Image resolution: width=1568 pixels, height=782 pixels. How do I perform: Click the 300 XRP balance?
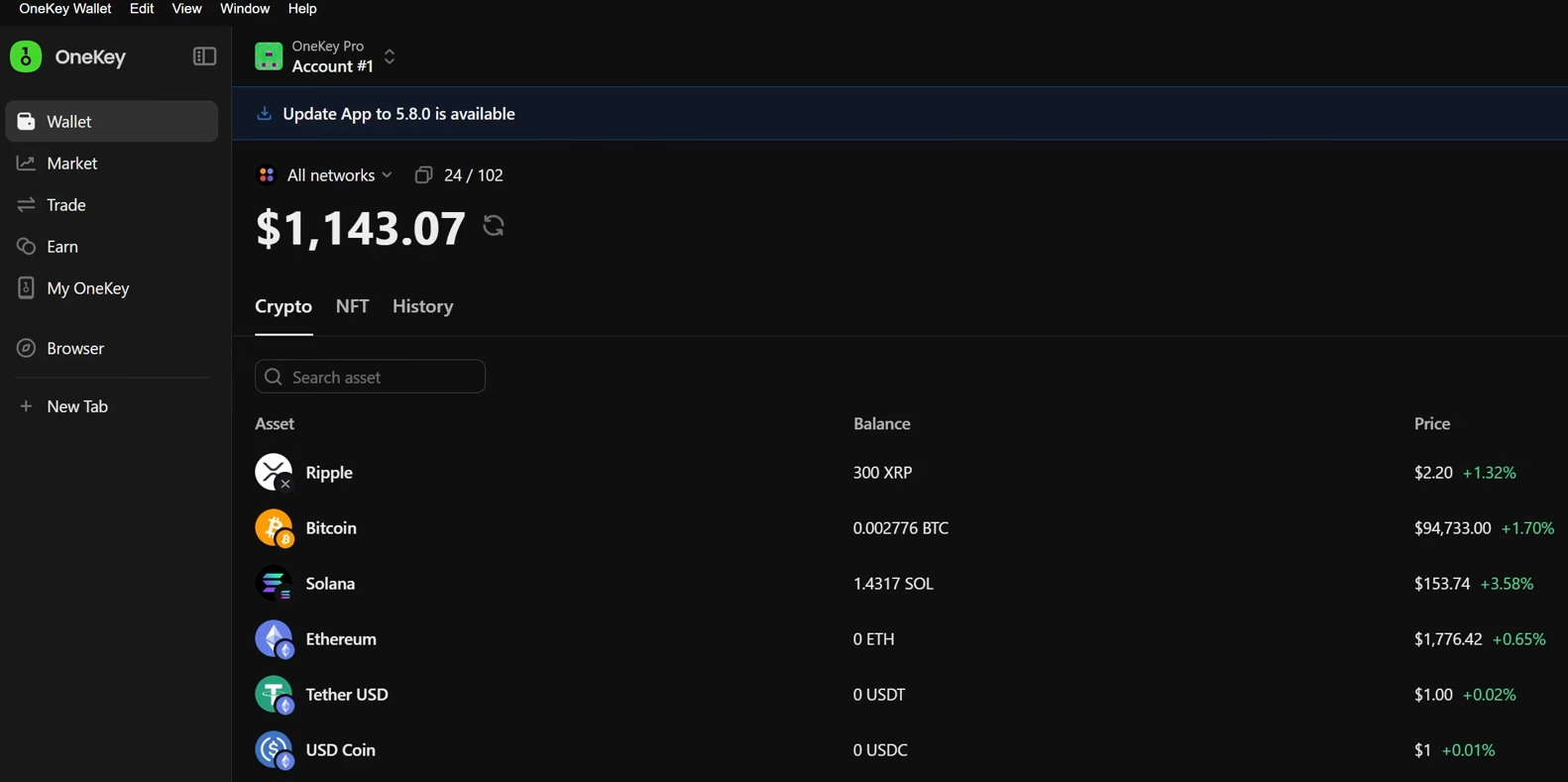click(883, 473)
